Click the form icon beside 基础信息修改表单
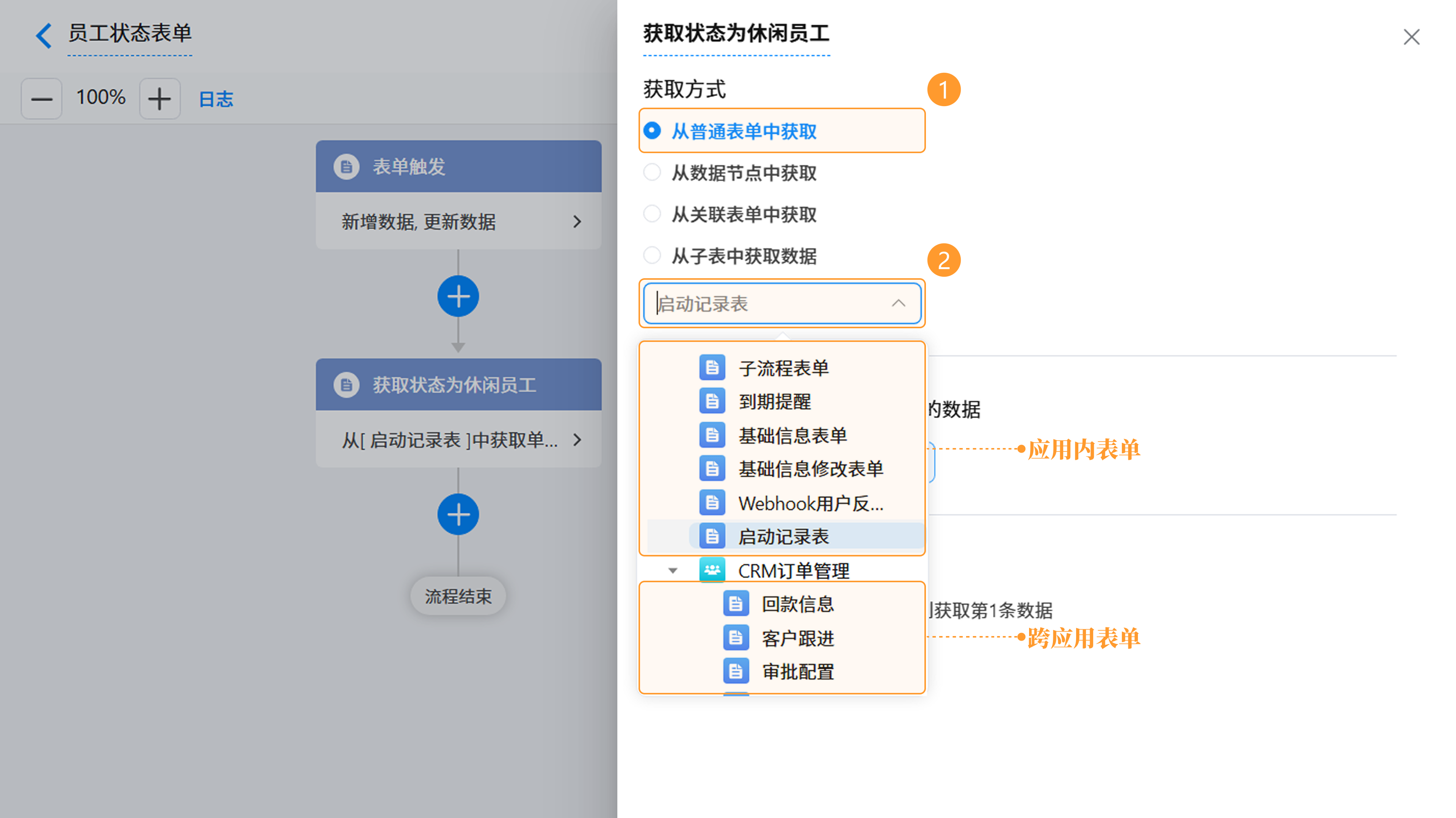Screen dimensions: 1456x818 712,468
